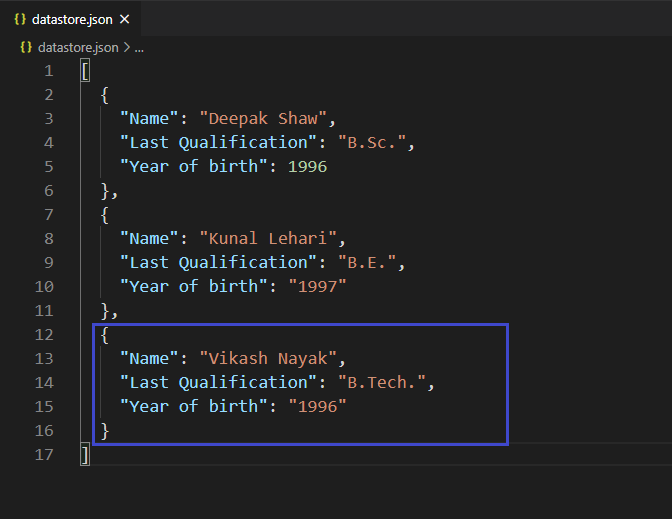Click the "1997" year of birth value
Screen dimensions: 672x519
click(317, 286)
